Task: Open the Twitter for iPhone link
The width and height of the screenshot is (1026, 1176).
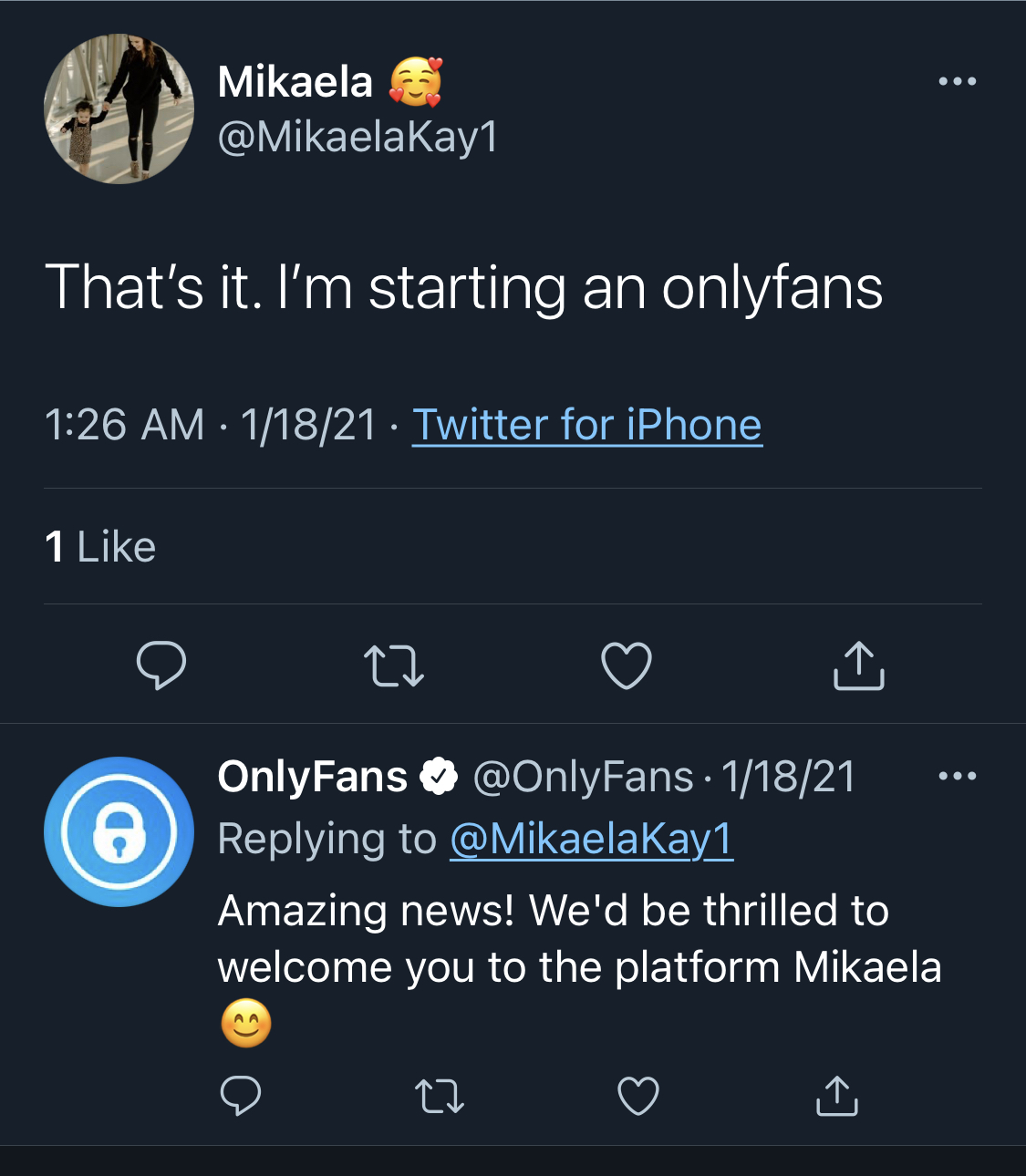Action: 587,426
